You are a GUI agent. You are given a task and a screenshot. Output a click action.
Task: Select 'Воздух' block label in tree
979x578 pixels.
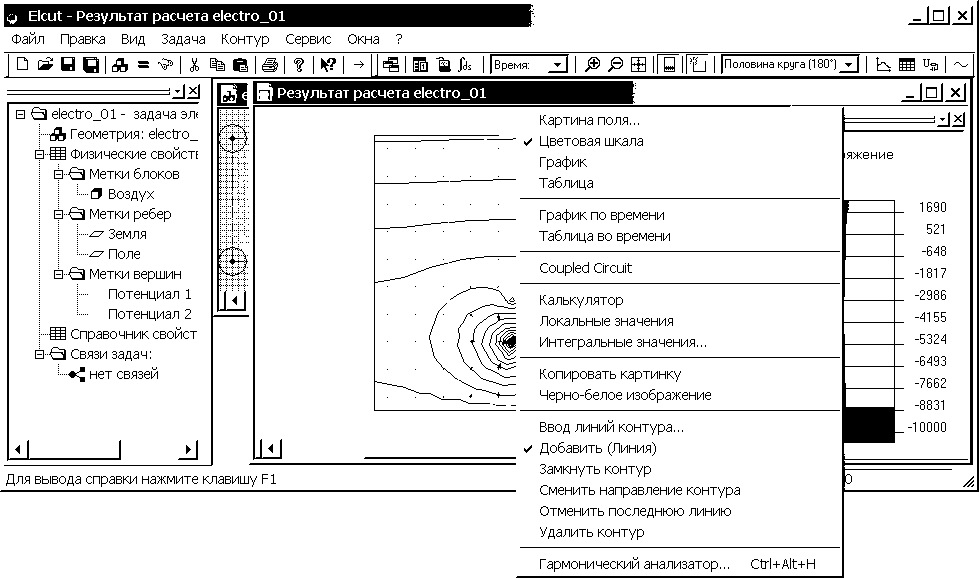[x=130, y=194]
